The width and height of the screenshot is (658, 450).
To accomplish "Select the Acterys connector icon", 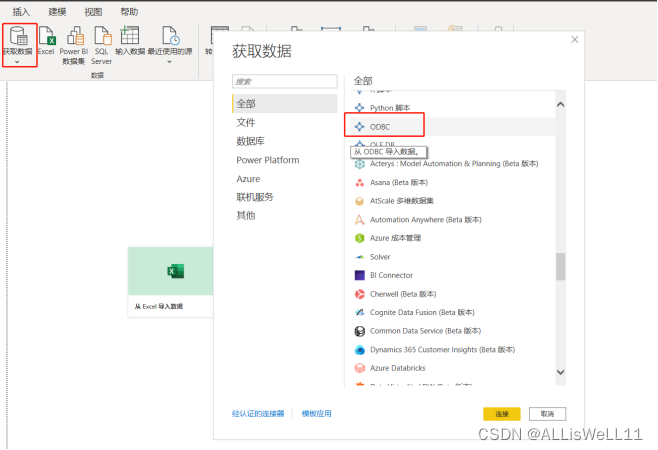I will 360,164.
